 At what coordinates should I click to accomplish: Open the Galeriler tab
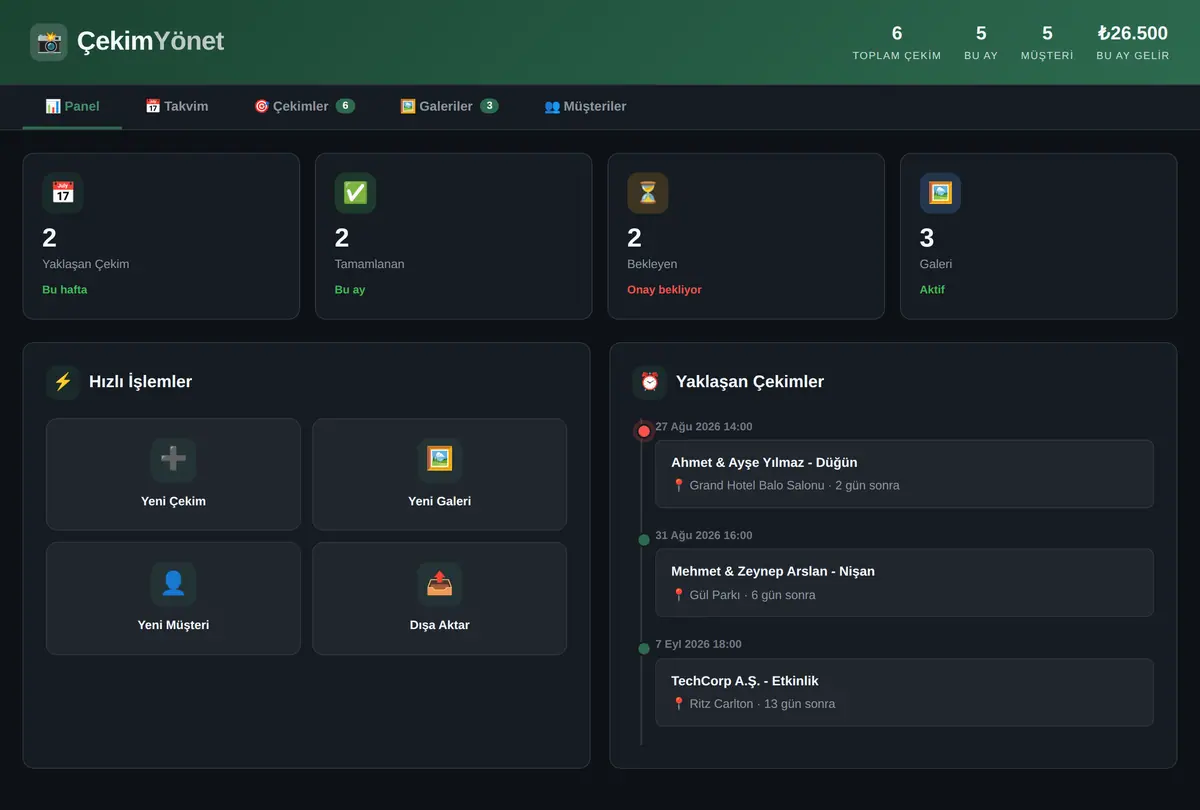[x=449, y=106]
